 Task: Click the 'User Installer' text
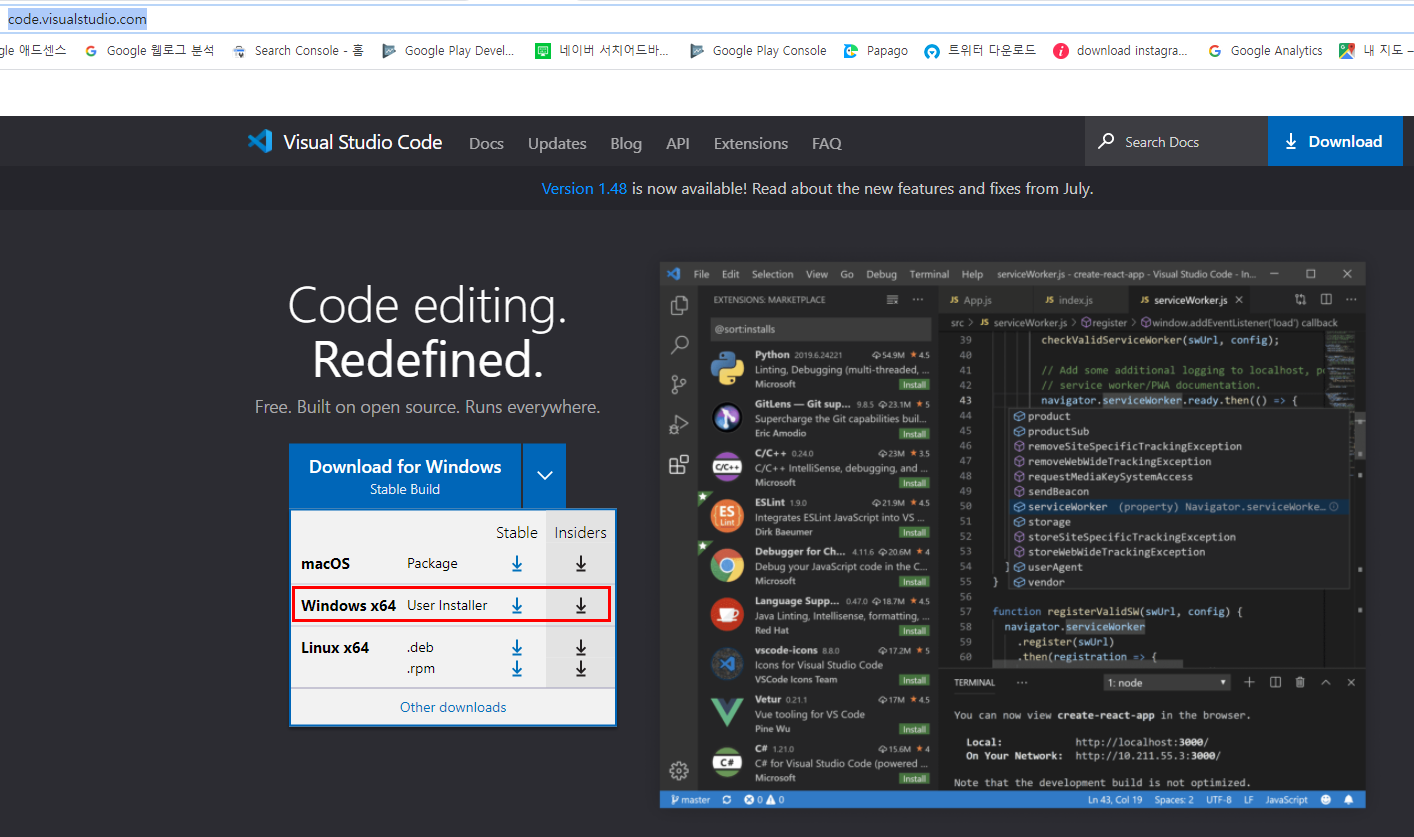click(x=447, y=605)
